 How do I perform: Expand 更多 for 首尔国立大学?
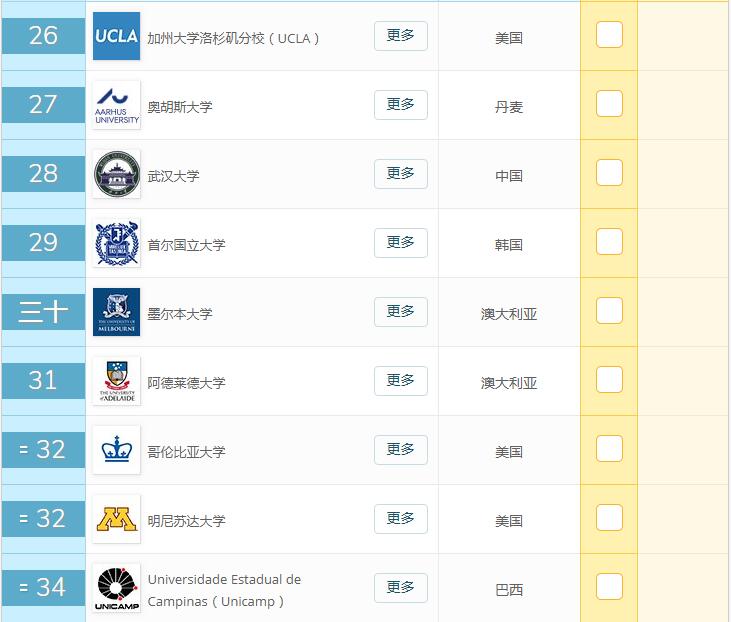tap(400, 243)
